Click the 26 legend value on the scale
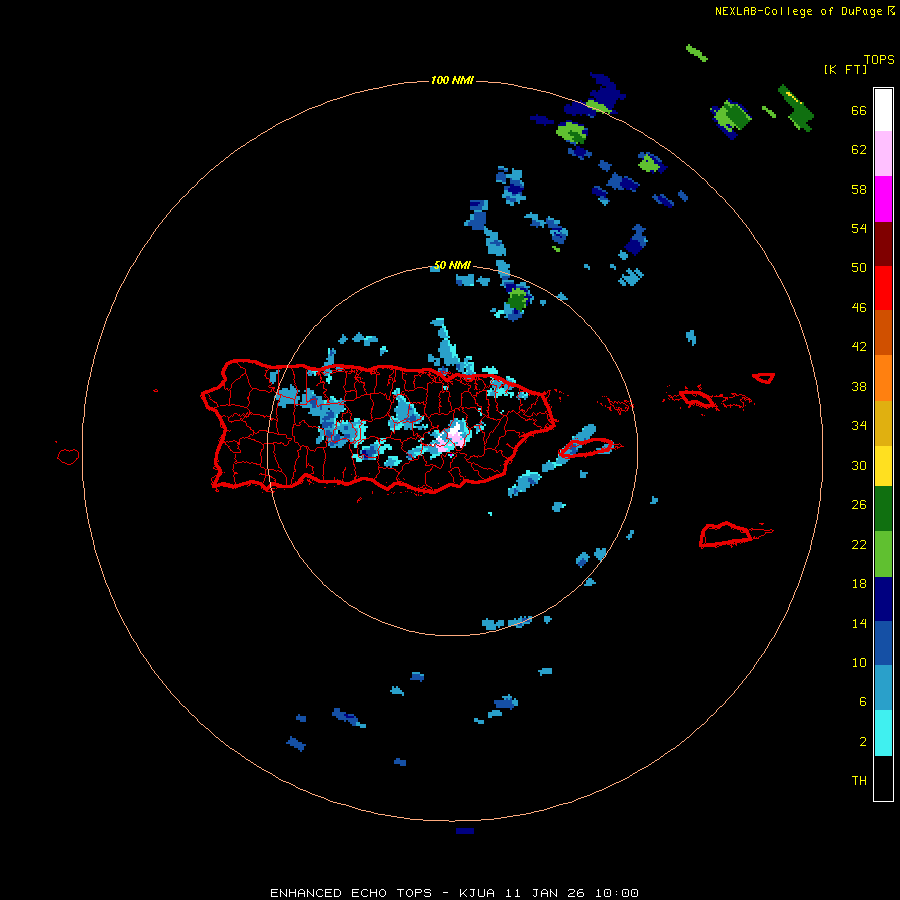Screen dimensions: 900x900 859,505
